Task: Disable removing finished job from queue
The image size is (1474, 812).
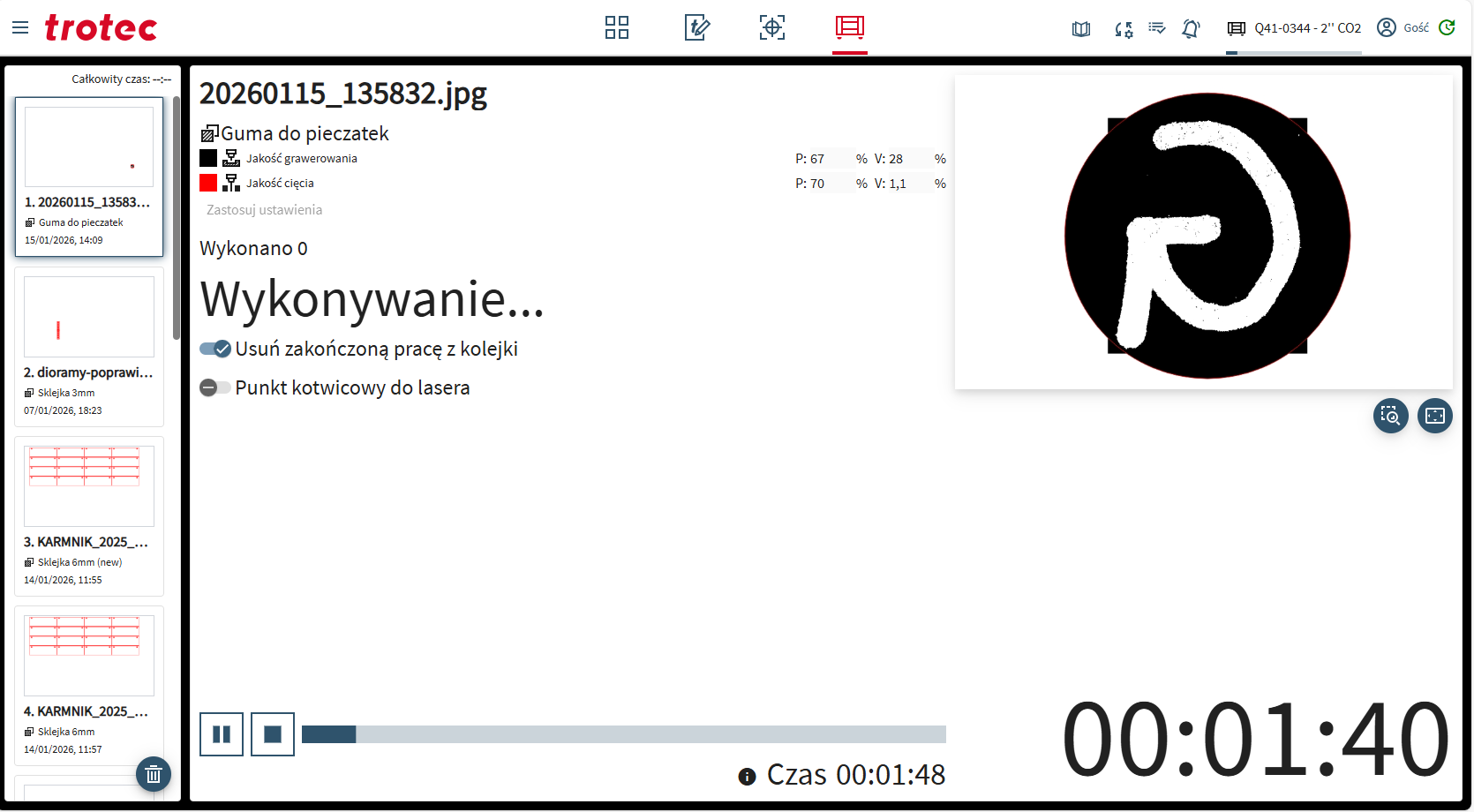Action: coord(214,349)
